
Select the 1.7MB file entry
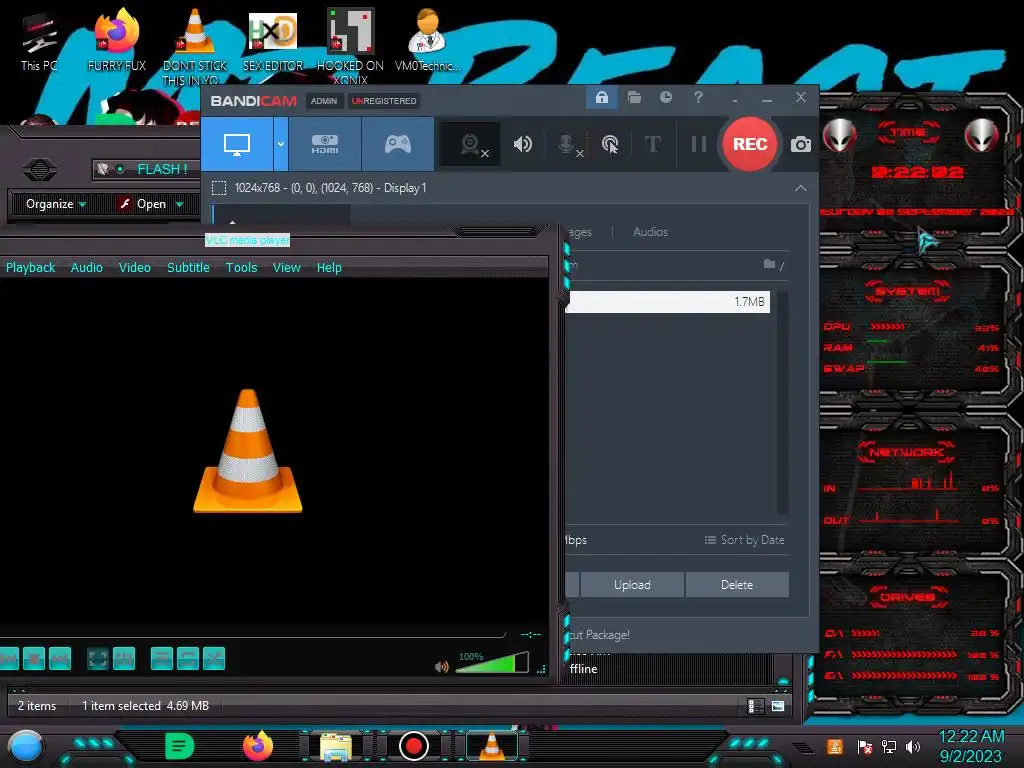pyautogui.click(x=669, y=302)
